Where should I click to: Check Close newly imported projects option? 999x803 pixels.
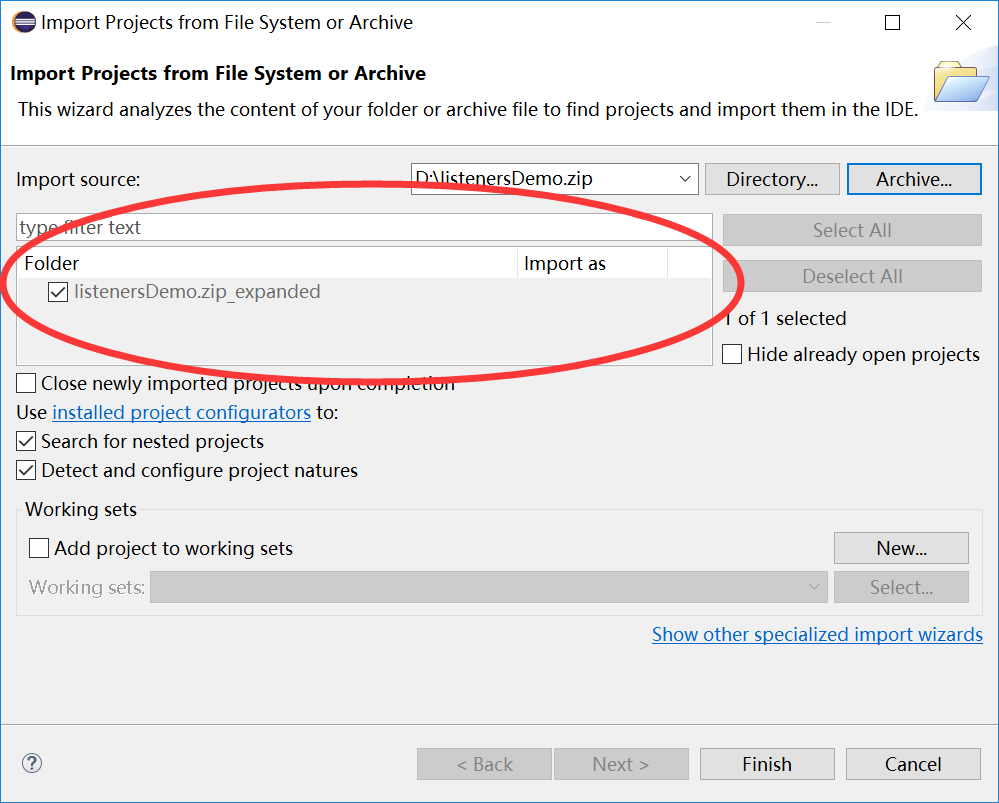pyautogui.click(x=27, y=384)
